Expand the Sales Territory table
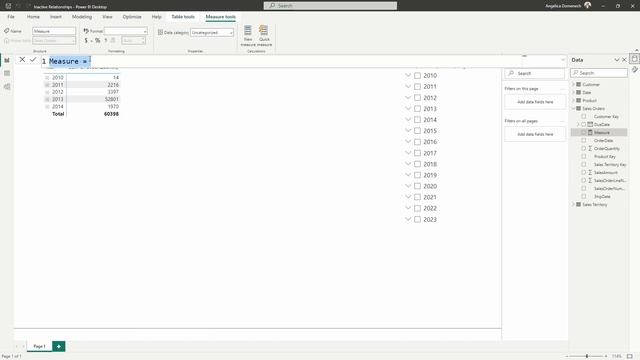Viewport: 640px width, 360px height. [573, 204]
